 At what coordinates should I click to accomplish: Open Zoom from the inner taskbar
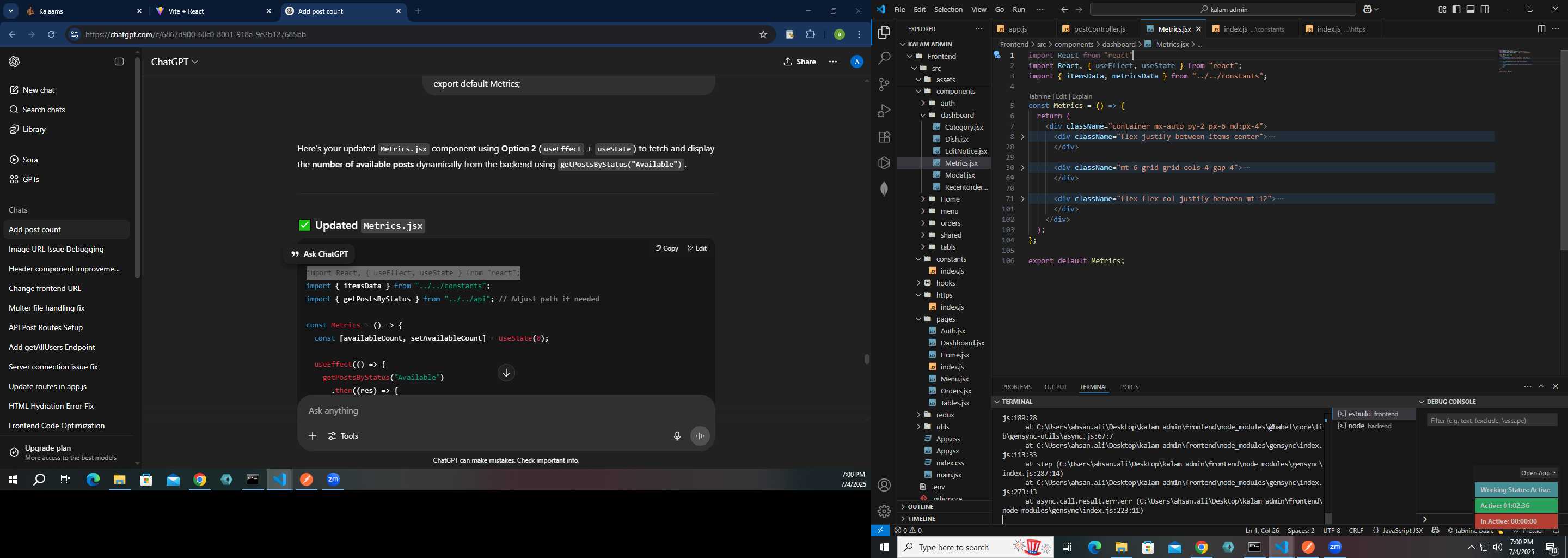[334, 480]
